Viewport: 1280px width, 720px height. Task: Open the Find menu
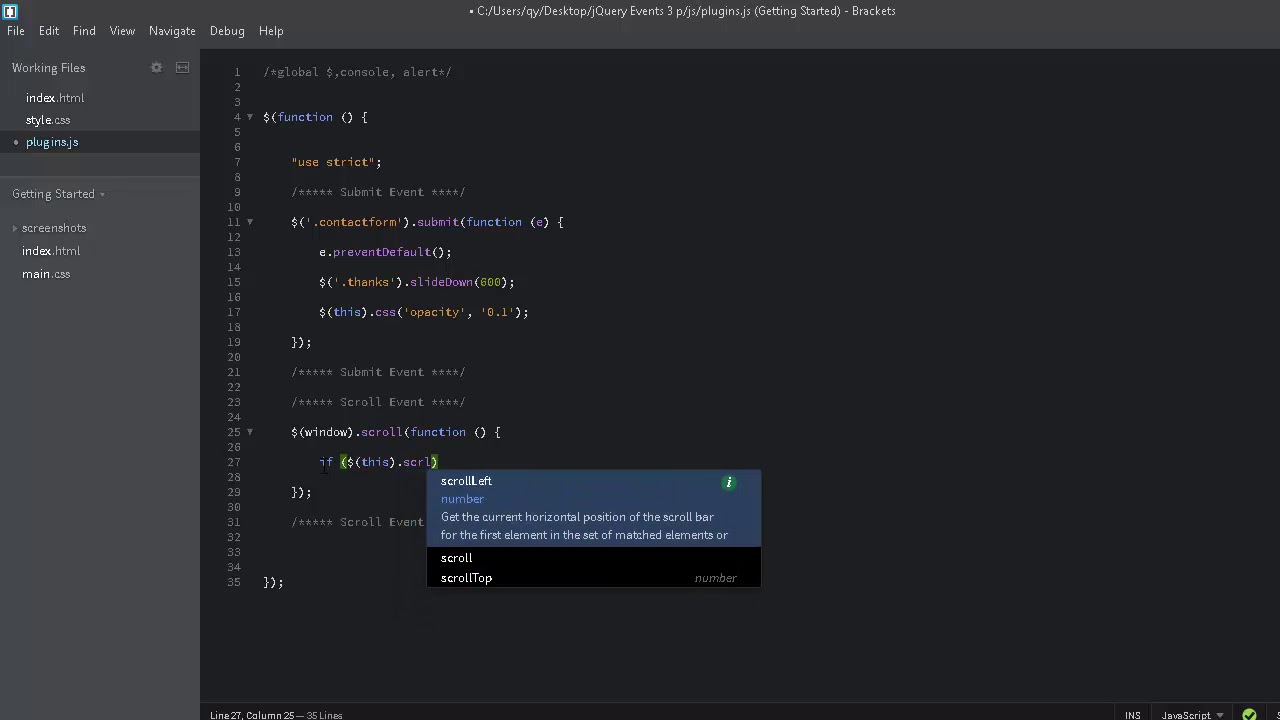tap(84, 31)
